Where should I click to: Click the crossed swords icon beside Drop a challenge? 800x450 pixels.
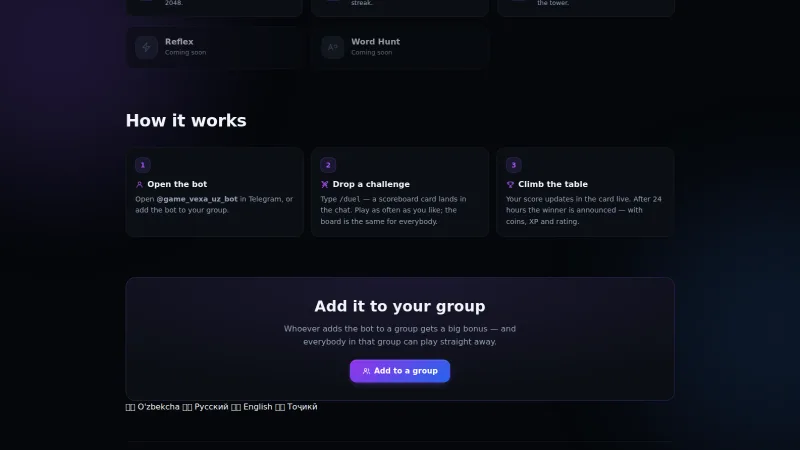(324, 185)
